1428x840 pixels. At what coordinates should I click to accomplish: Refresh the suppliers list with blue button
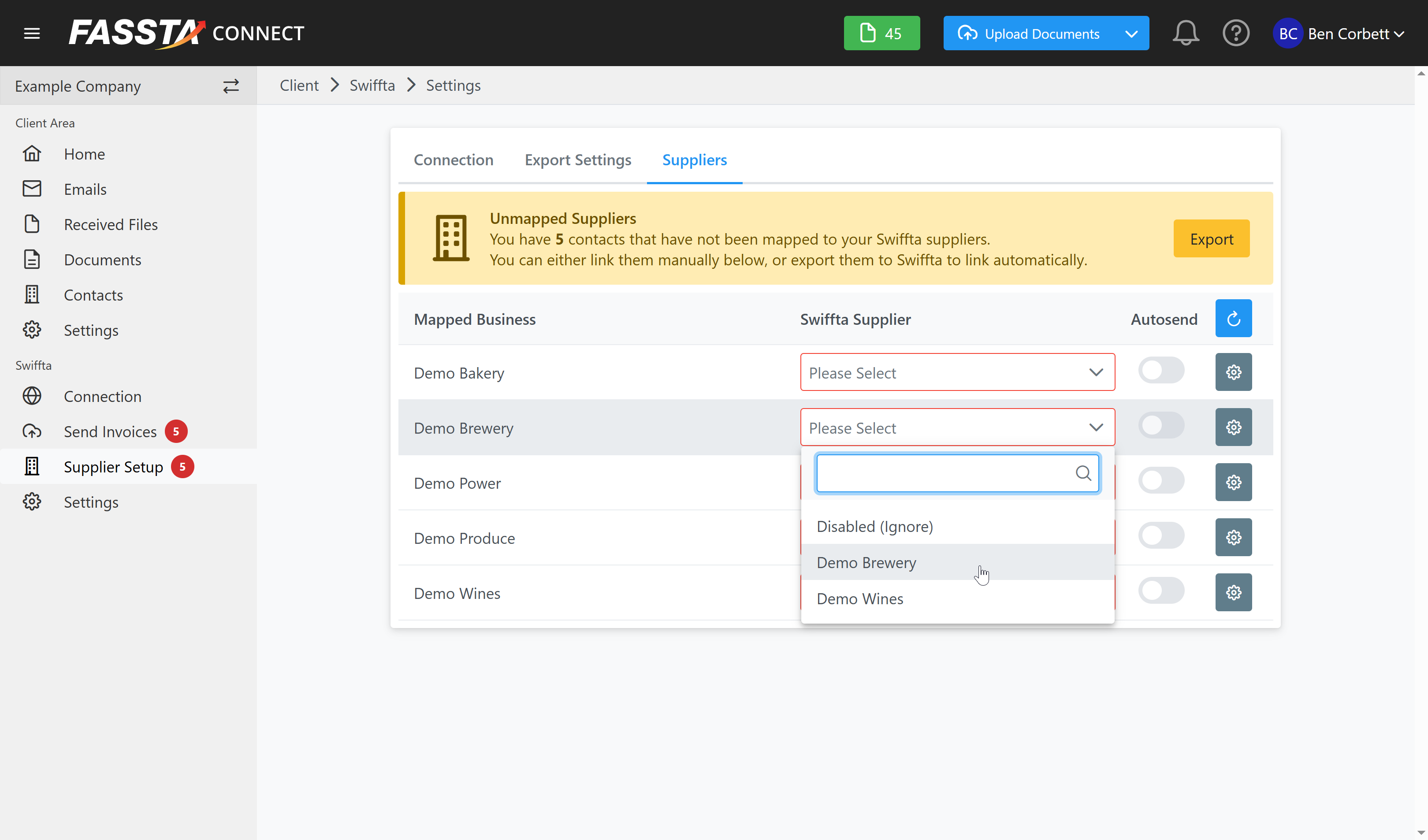(1233, 319)
